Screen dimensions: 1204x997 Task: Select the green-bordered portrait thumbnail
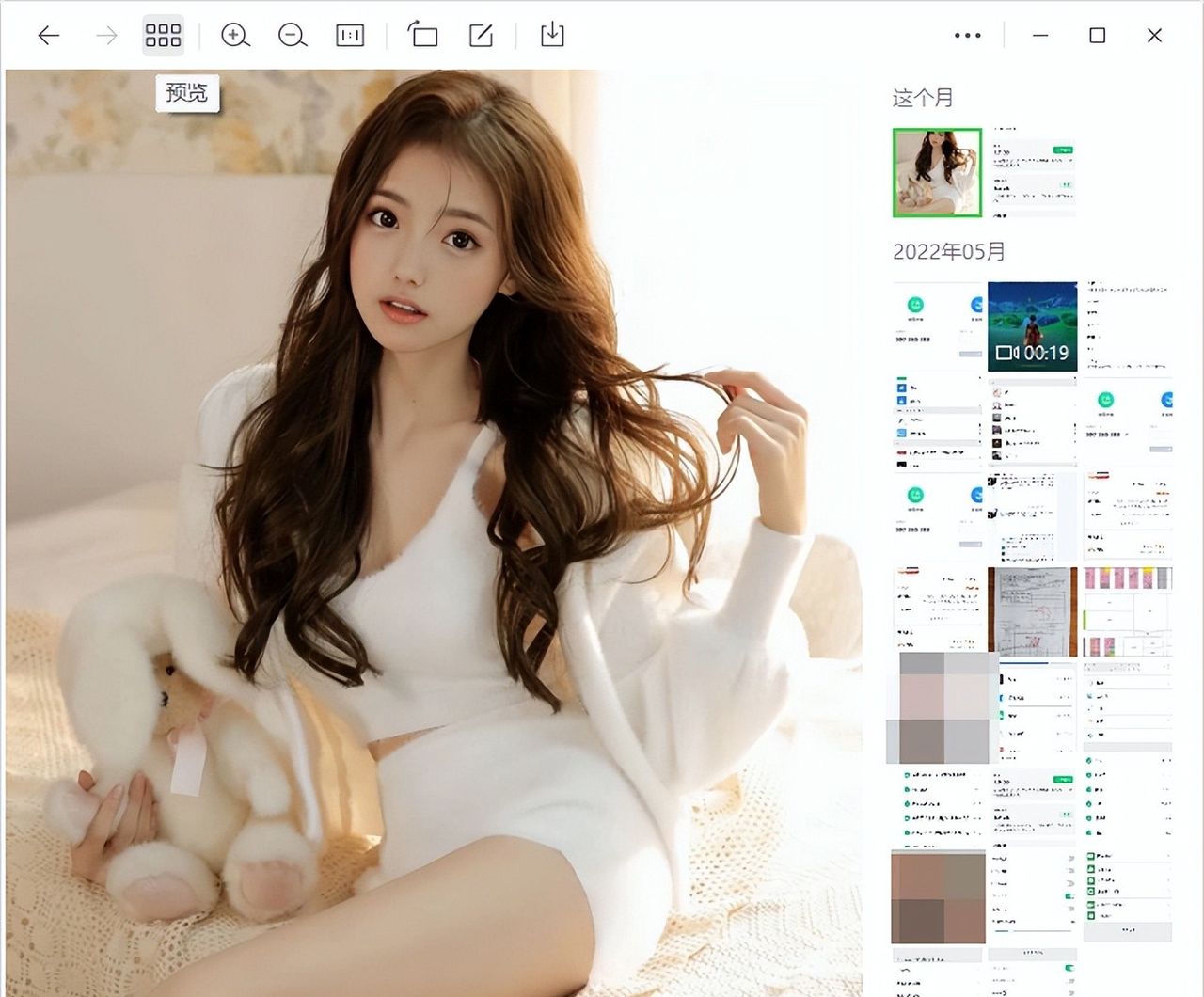[x=937, y=173]
